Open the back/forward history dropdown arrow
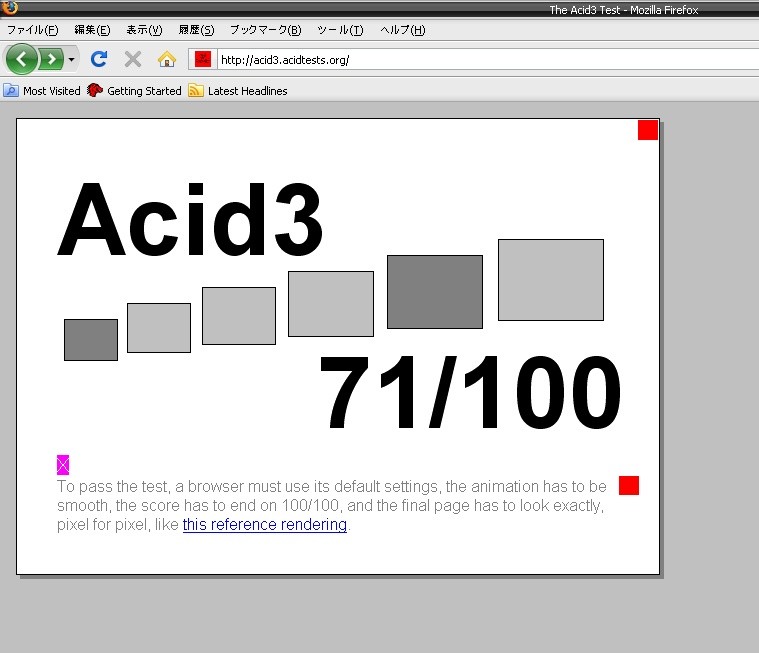 pyautogui.click(x=72, y=60)
